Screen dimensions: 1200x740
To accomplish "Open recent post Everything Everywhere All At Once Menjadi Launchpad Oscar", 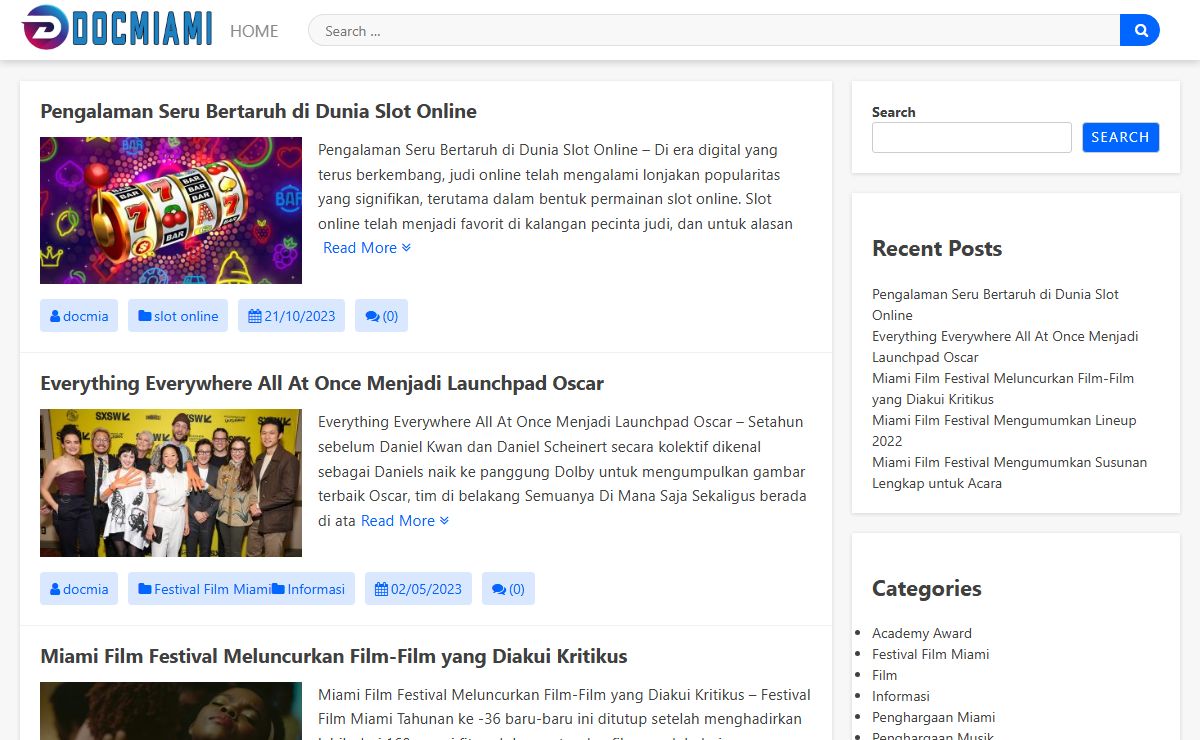I will tap(1005, 347).
